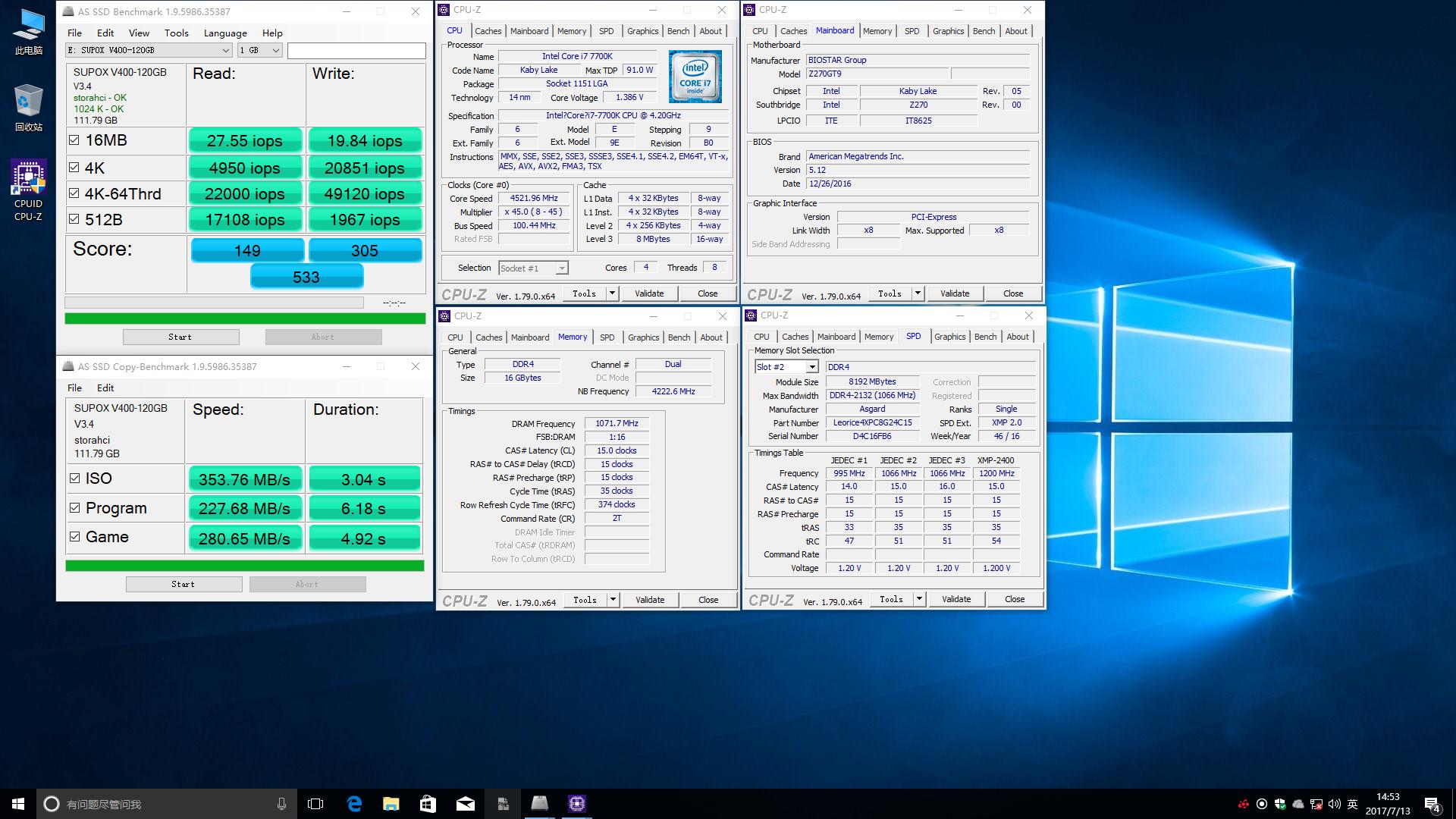
Task: Click the Task View taskbar icon
Action: pyautogui.click(x=315, y=804)
